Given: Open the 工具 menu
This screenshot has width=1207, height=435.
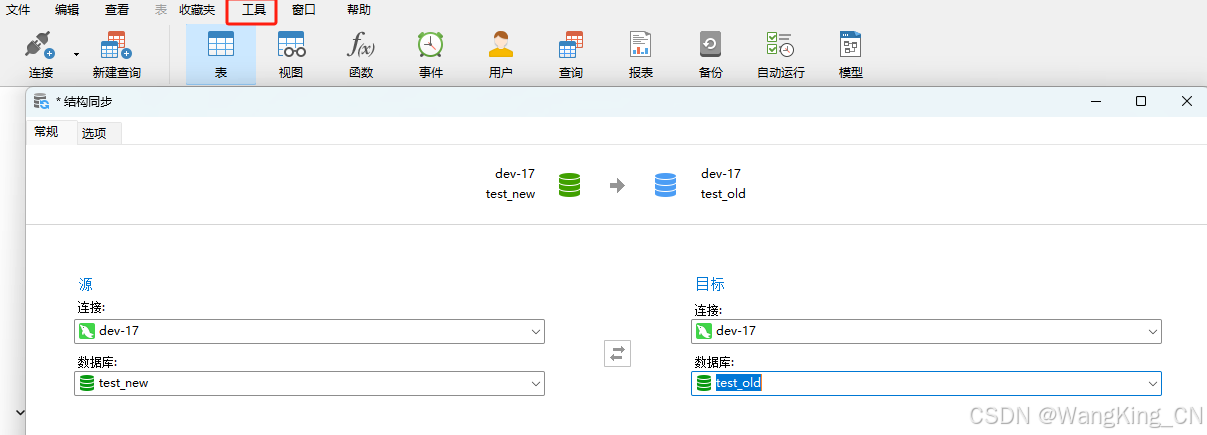Looking at the screenshot, I should [254, 10].
